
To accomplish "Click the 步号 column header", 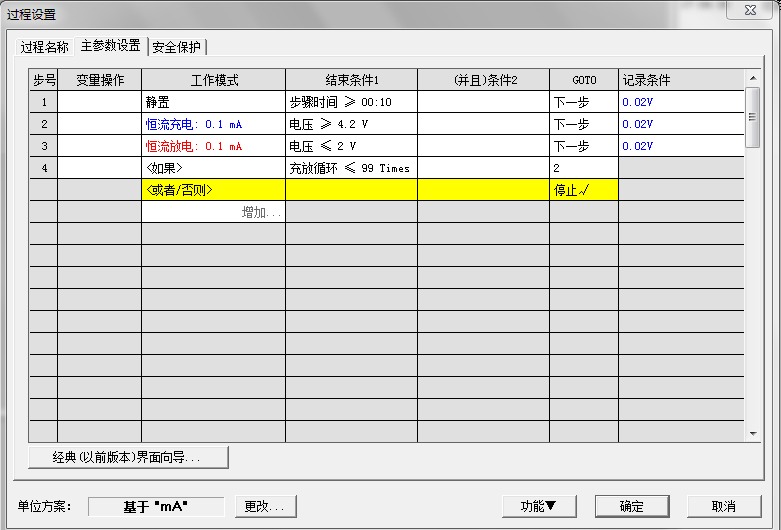I will click(x=44, y=80).
